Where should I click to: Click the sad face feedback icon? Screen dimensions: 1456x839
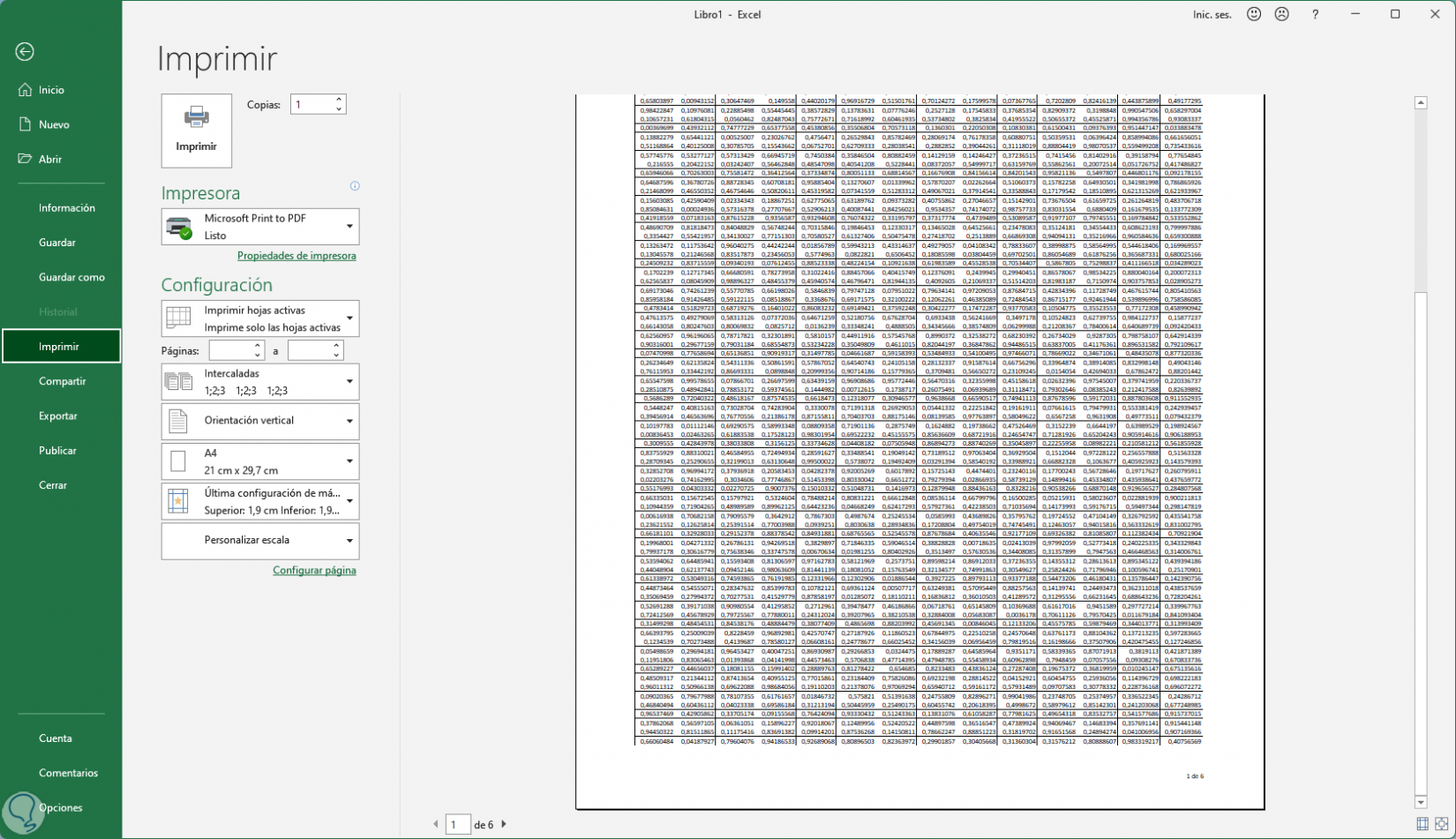coord(1281,14)
